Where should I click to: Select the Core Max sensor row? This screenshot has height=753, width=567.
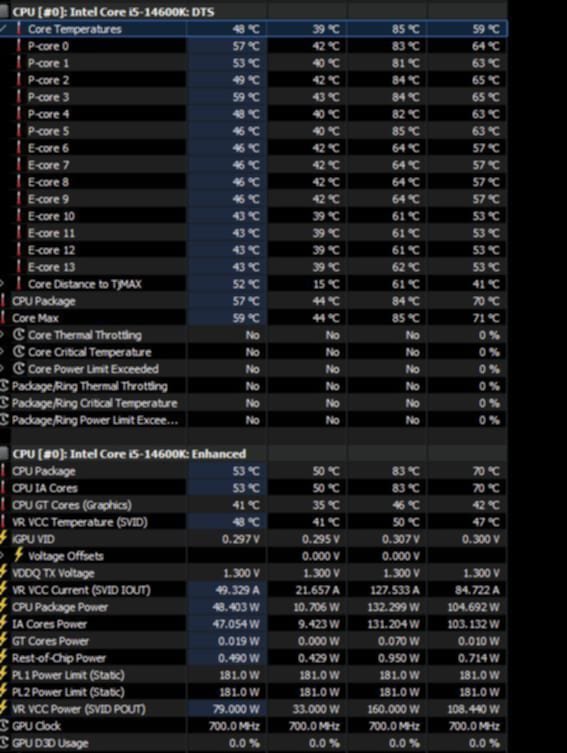pos(253,318)
